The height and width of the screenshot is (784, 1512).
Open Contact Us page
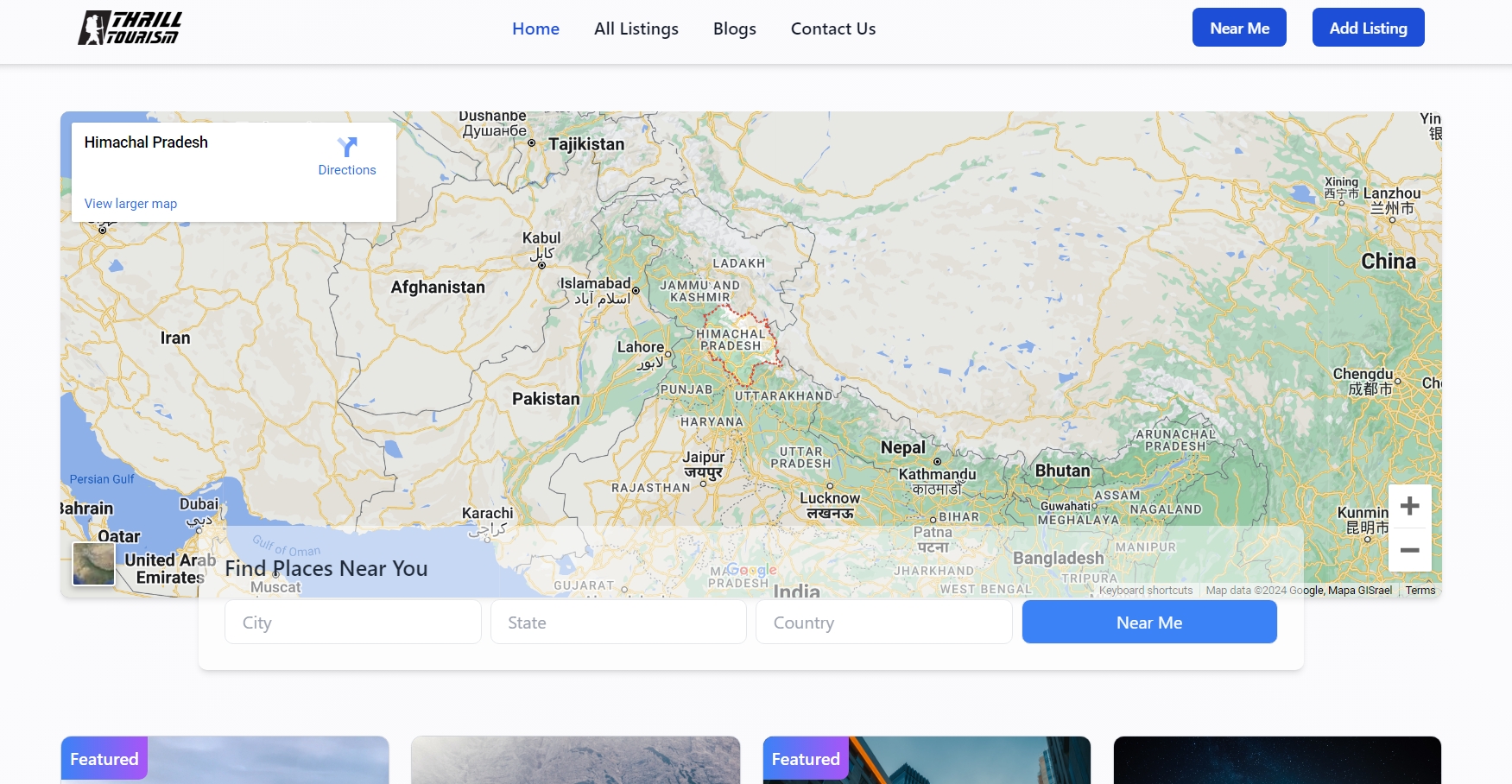[833, 28]
